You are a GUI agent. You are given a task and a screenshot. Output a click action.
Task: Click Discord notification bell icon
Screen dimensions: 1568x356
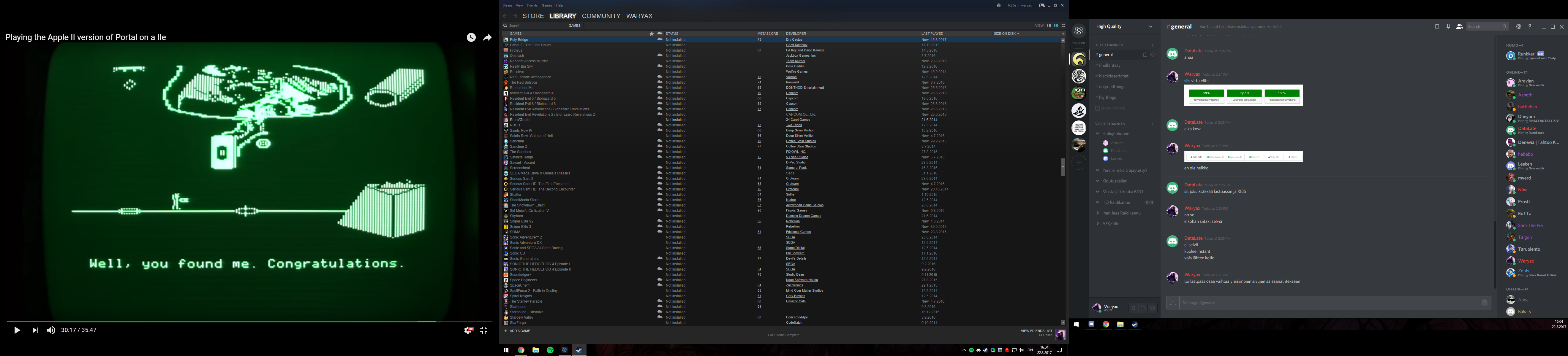click(x=1436, y=27)
